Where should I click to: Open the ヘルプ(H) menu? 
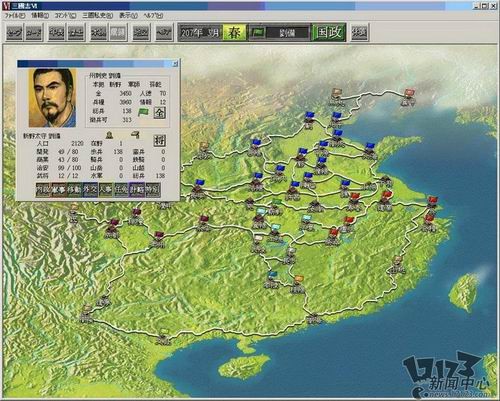point(153,16)
